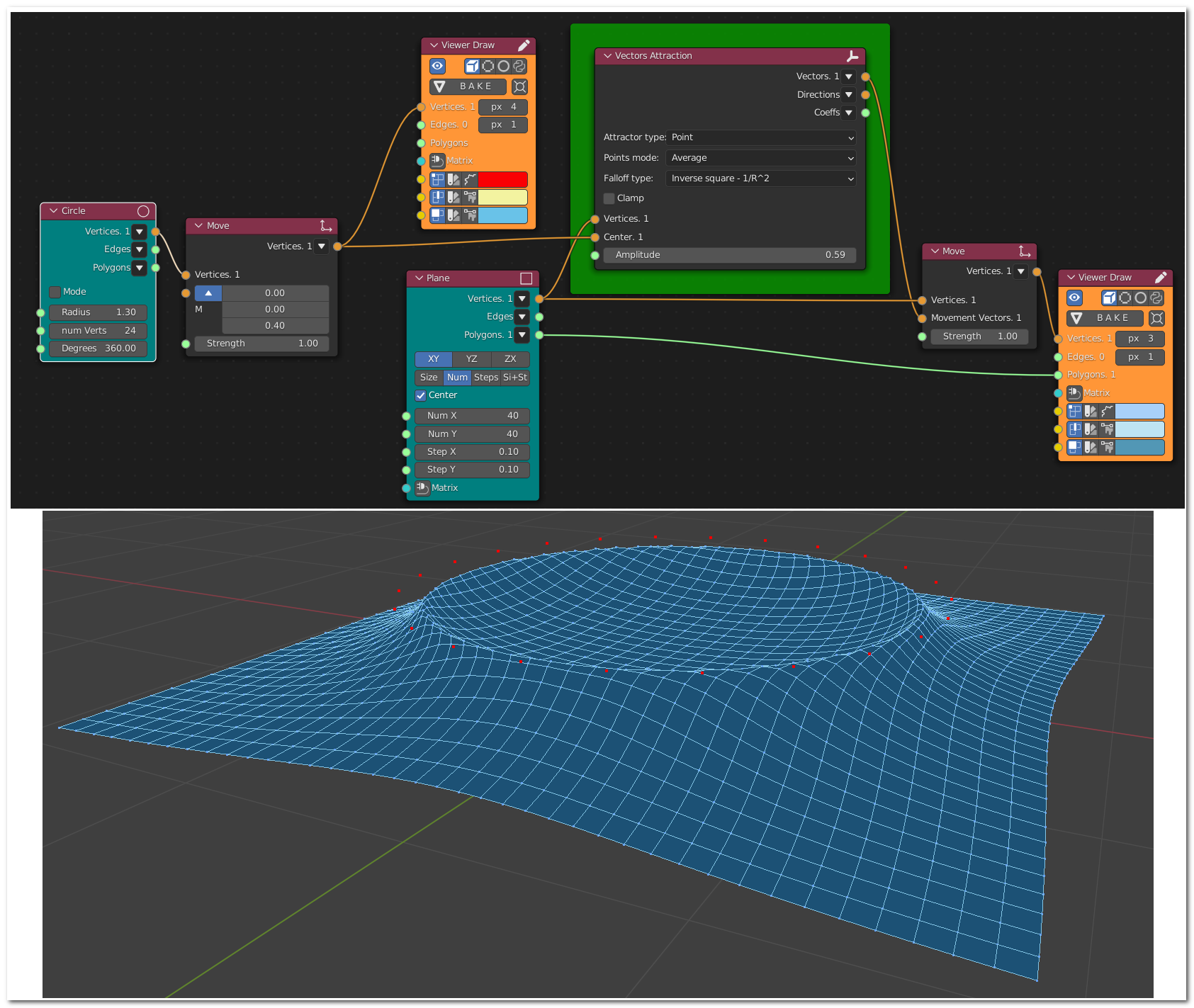Viewport: 1194px width, 1008px height.
Task: Select solid cube shading in left Viewer Draw
Action: (x=472, y=66)
